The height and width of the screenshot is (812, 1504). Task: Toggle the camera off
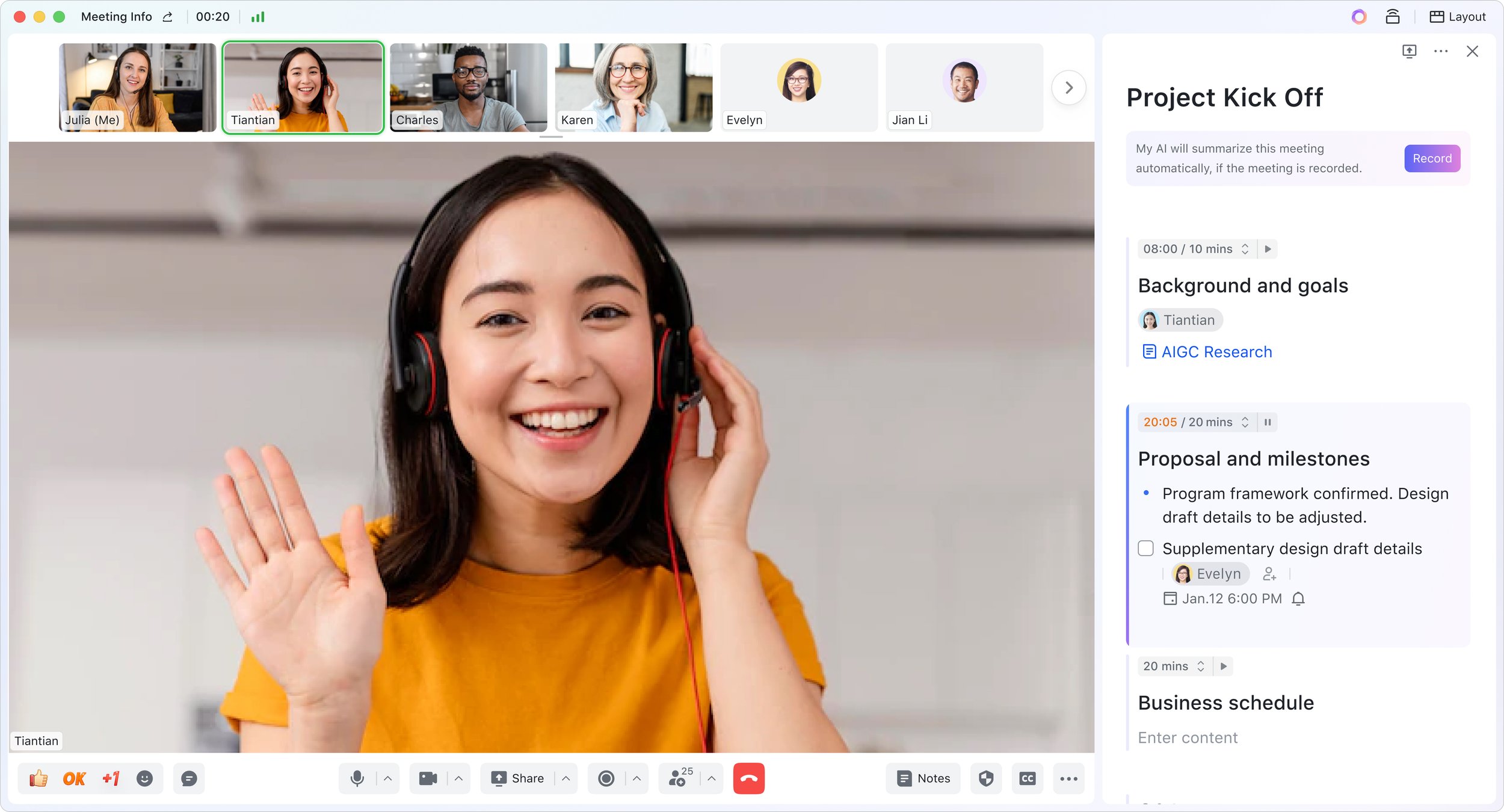pos(428,778)
